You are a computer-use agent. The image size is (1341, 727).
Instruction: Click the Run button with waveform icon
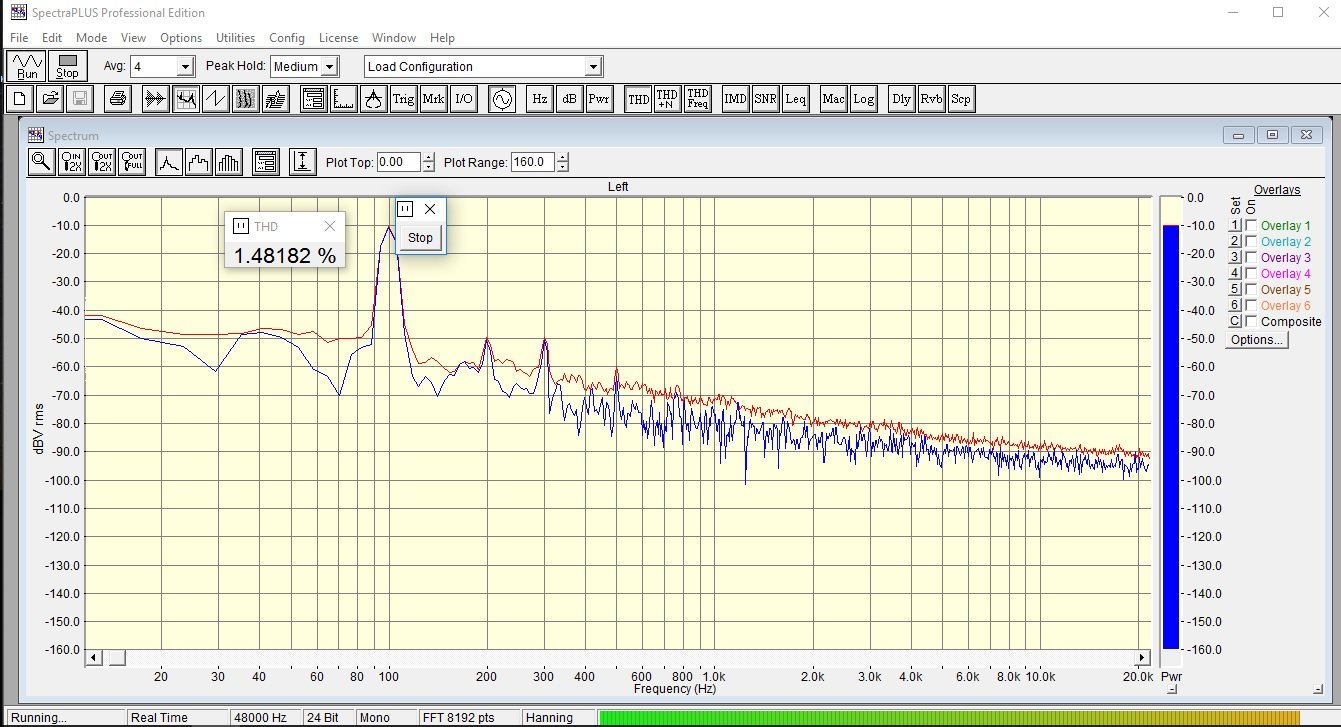27,66
